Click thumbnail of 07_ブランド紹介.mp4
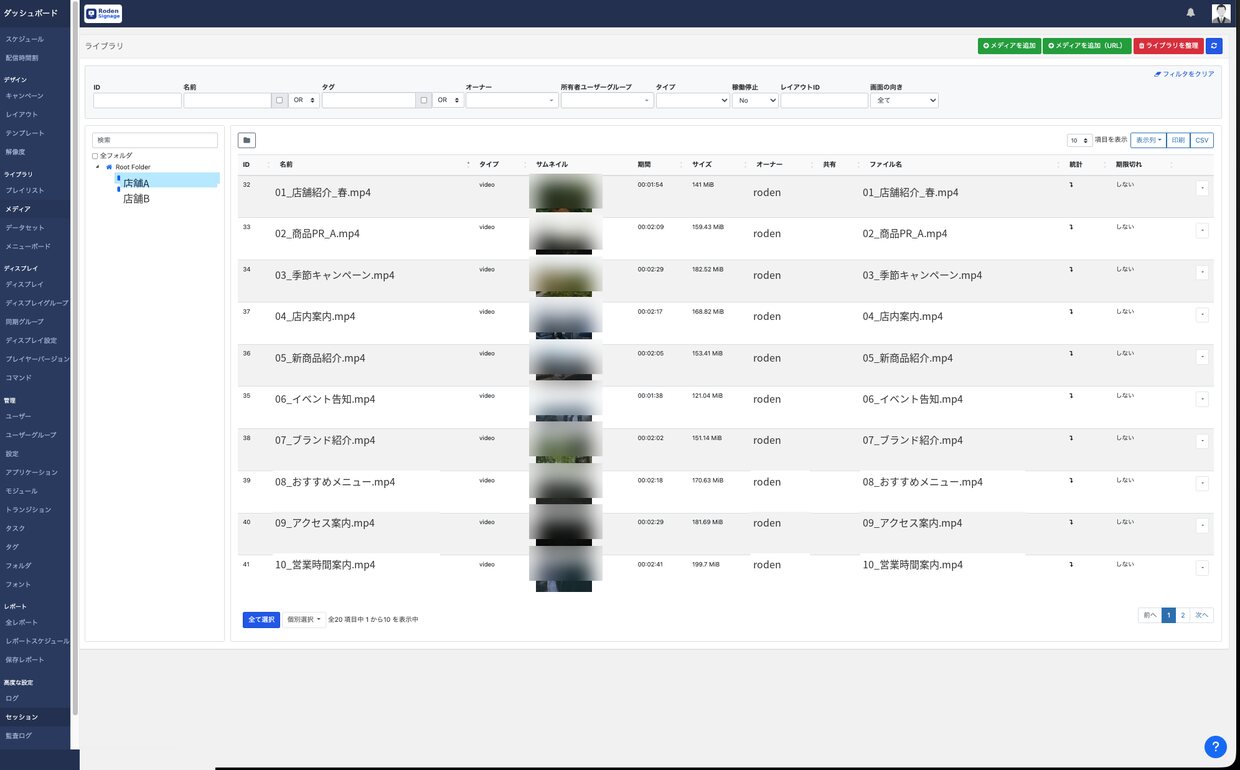1240x770 pixels. tap(565, 442)
